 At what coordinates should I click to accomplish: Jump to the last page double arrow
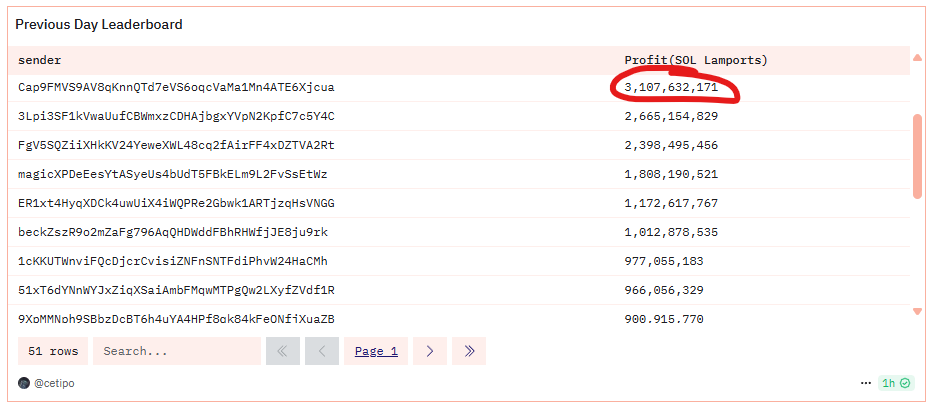point(469,351)
